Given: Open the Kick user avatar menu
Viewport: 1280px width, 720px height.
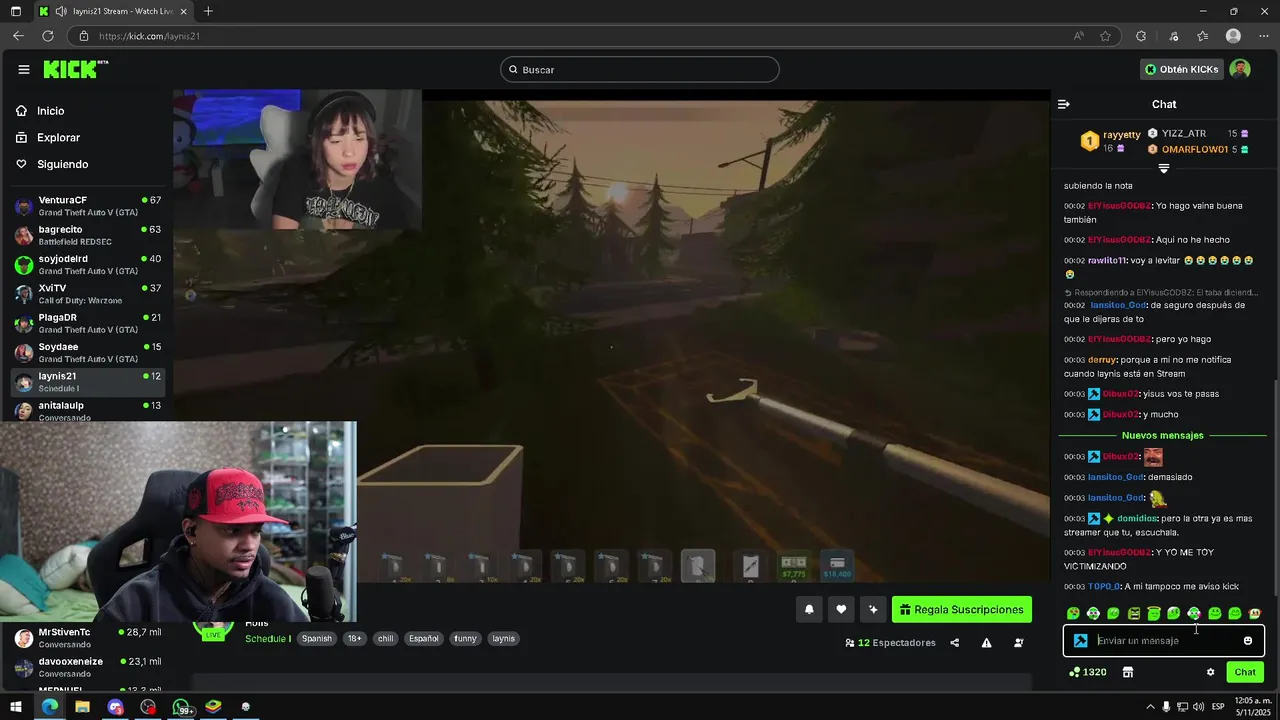Looking at the screenshot, I should [1240, 69].
